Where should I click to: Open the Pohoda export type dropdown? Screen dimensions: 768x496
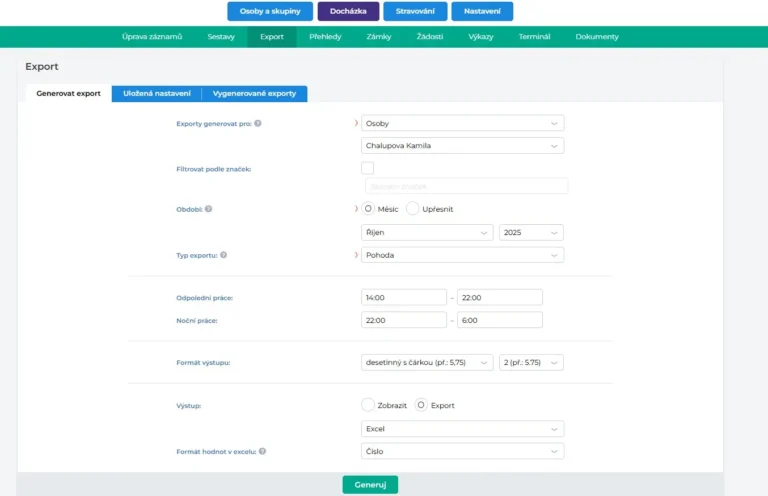click(462, 255)
